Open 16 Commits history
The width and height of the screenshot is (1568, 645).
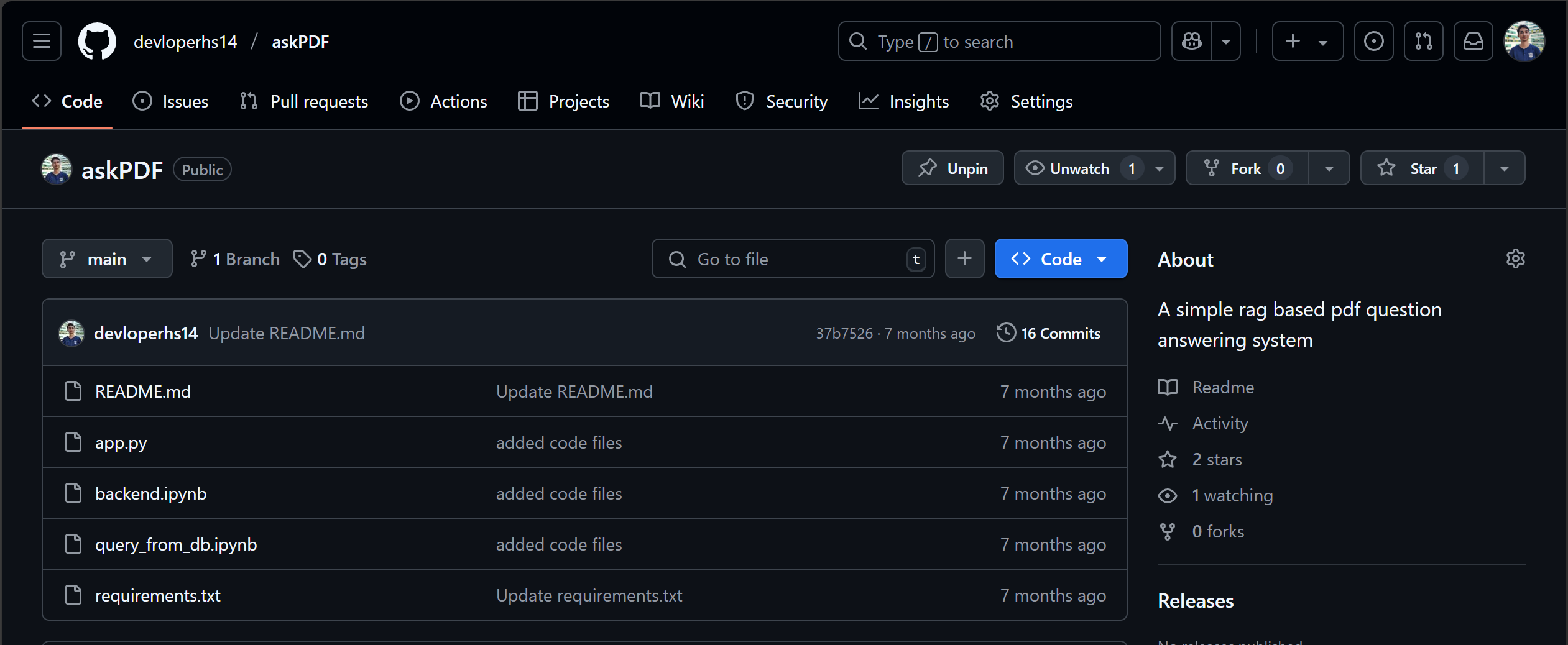pos(1049,333)
